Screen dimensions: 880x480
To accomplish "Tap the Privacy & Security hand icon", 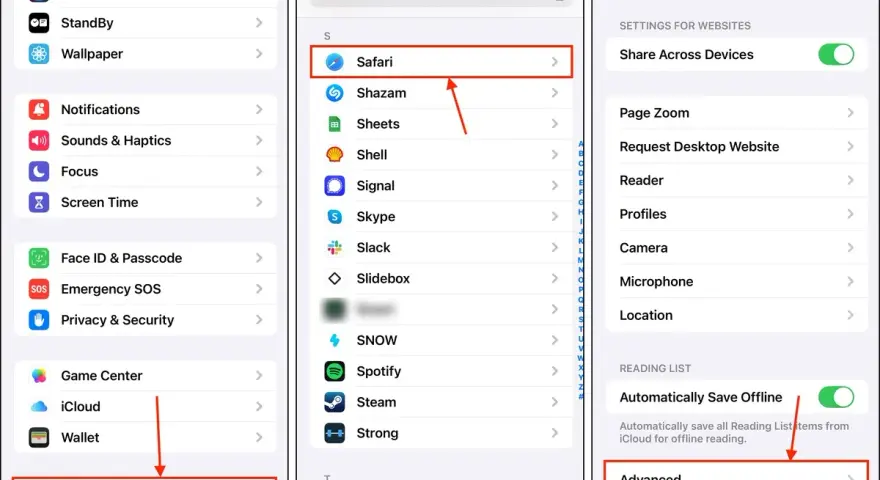I will [x=39, y=320].
